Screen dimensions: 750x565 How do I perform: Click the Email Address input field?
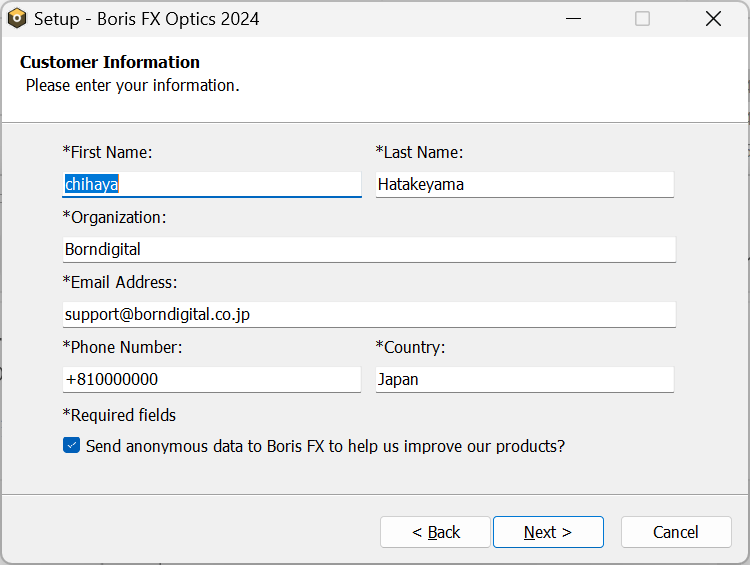[x=369, y=314]
